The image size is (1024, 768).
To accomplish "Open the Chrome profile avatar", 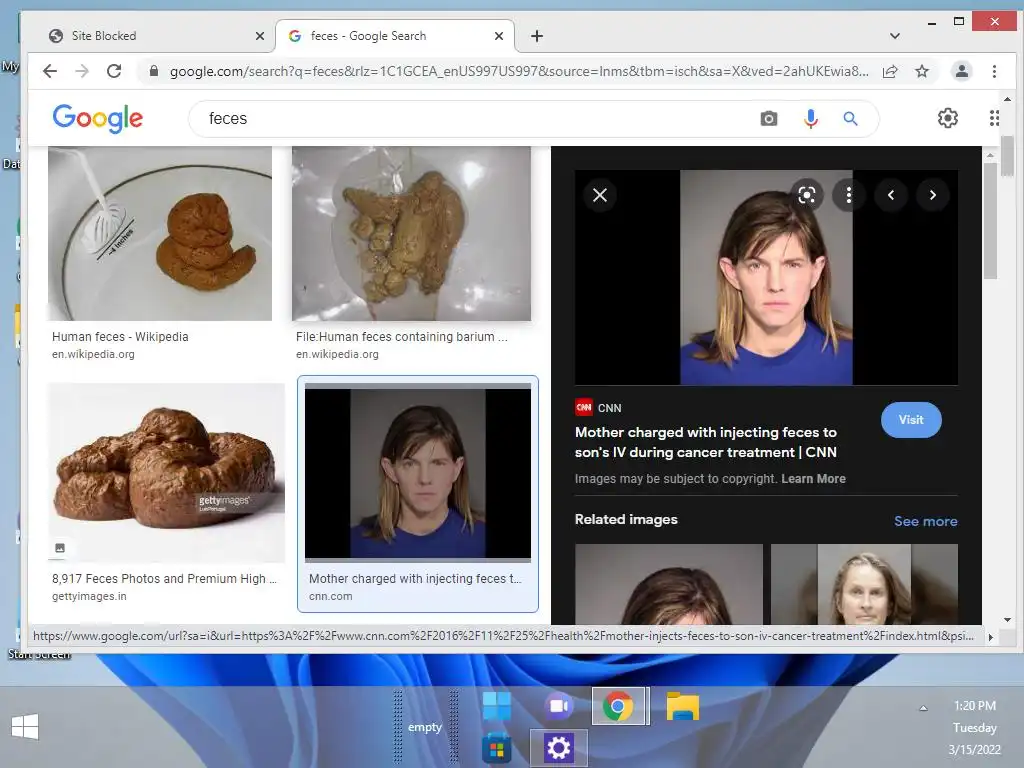I will pyautogui.click(x=961, y=71).
